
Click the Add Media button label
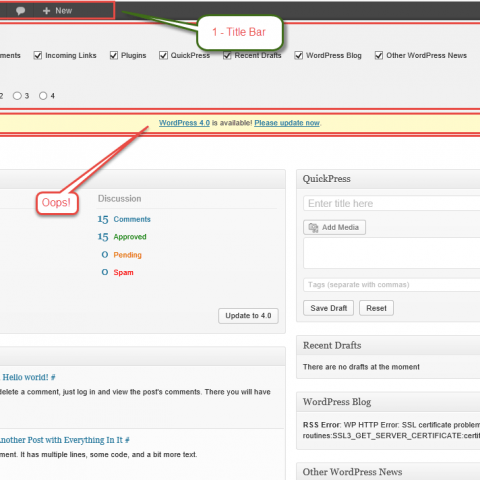pyautogui.click(x=340, y=227)
